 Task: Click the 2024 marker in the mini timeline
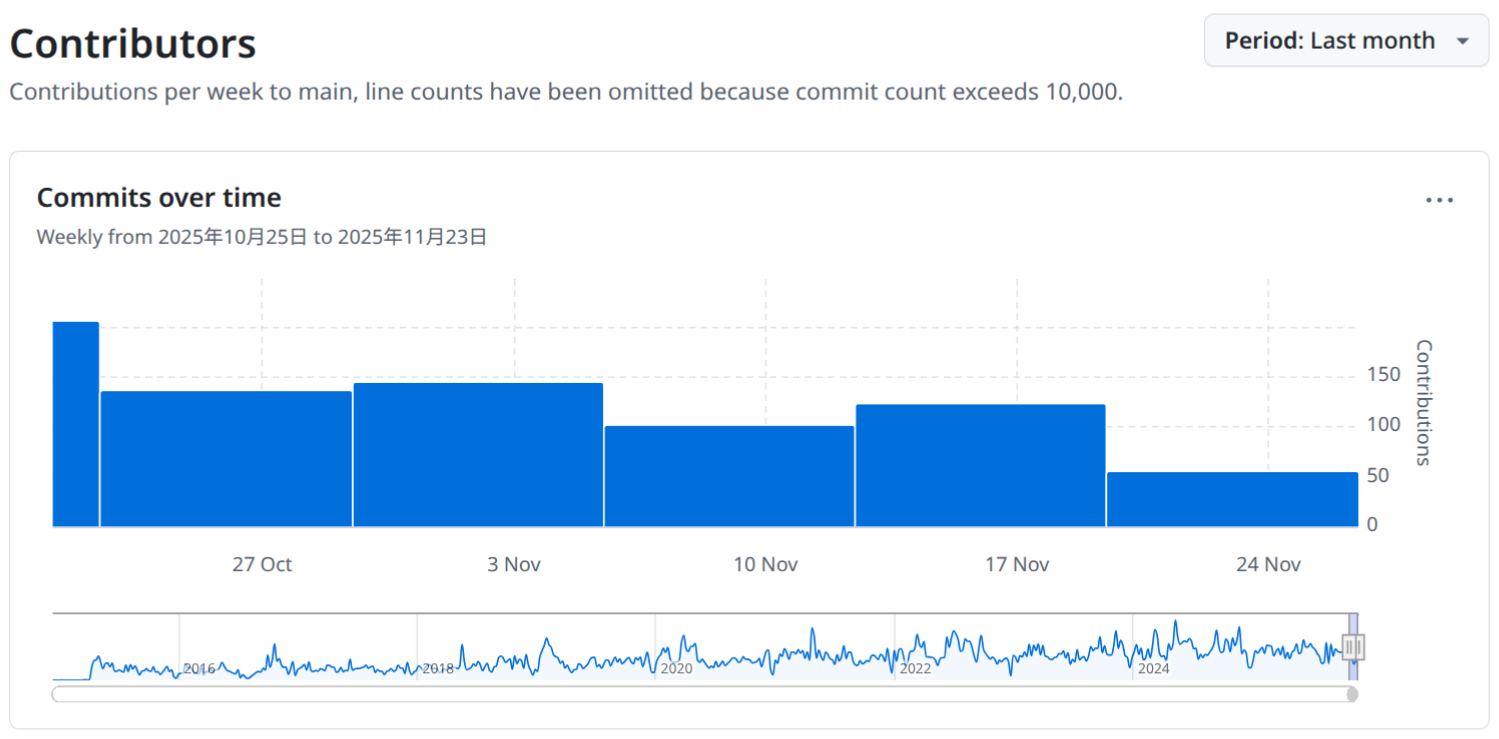pyautogui.click(x=1152, y=668)
